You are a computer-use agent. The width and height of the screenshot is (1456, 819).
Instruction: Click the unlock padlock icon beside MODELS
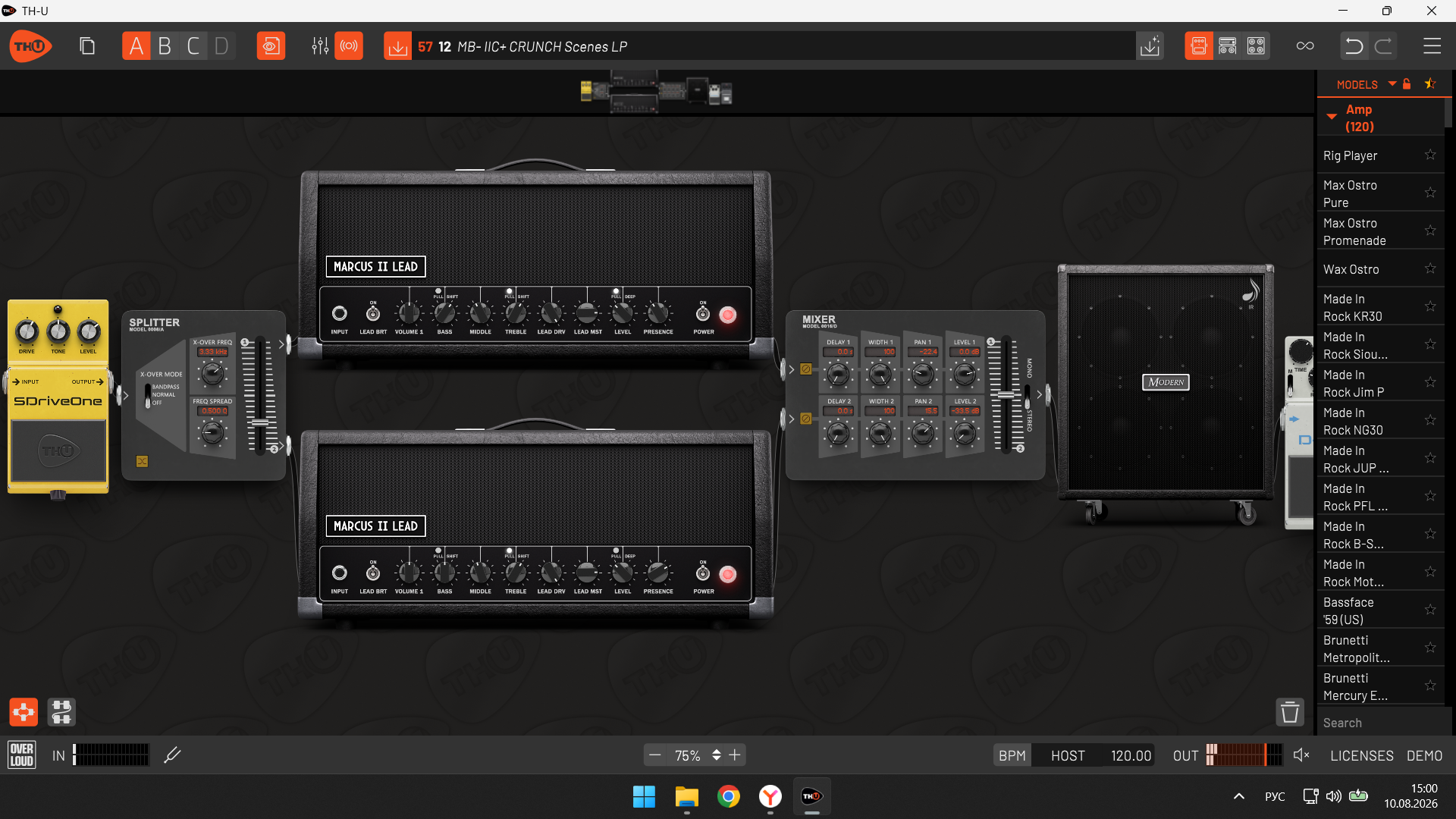[x=1407, y=84]
